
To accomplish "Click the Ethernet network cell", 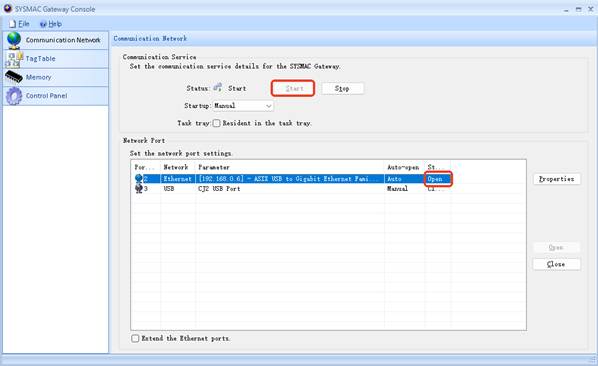I will pyautogui.click(x=177, y=178).
